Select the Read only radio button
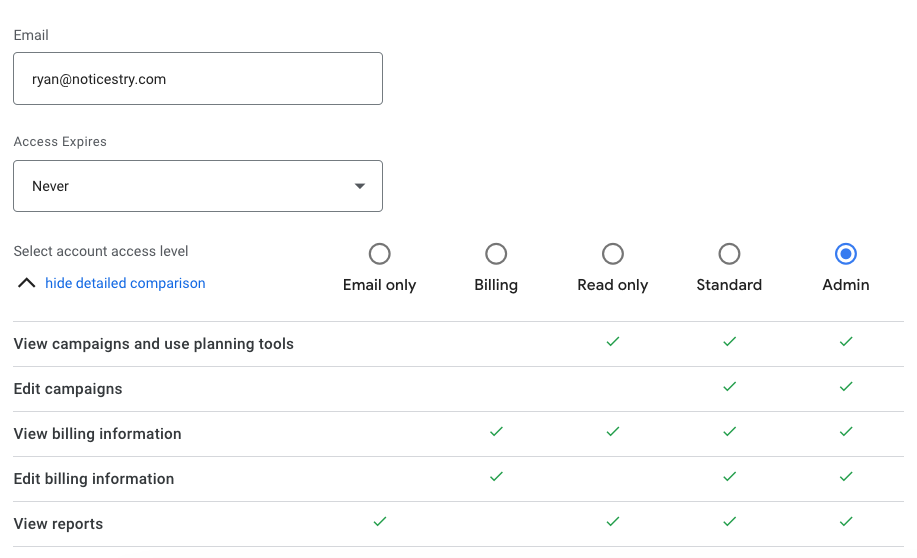Image resolution: width=917 pixels, height=558 pixels. pos(613,254)
